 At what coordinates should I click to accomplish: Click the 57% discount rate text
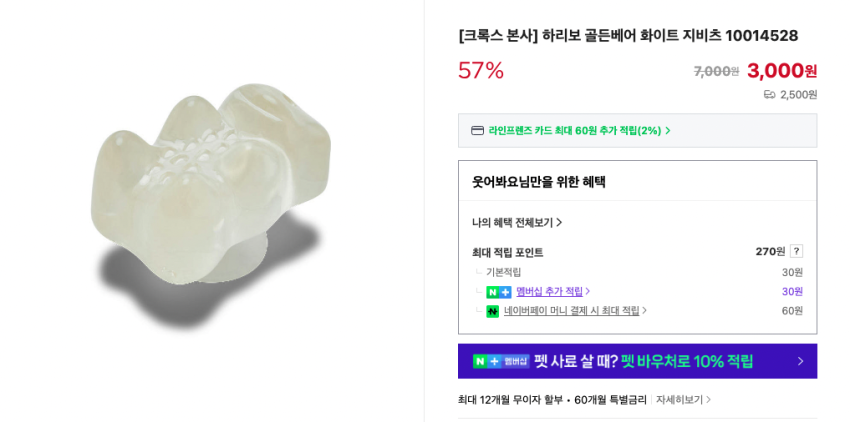tap(481, 71)
